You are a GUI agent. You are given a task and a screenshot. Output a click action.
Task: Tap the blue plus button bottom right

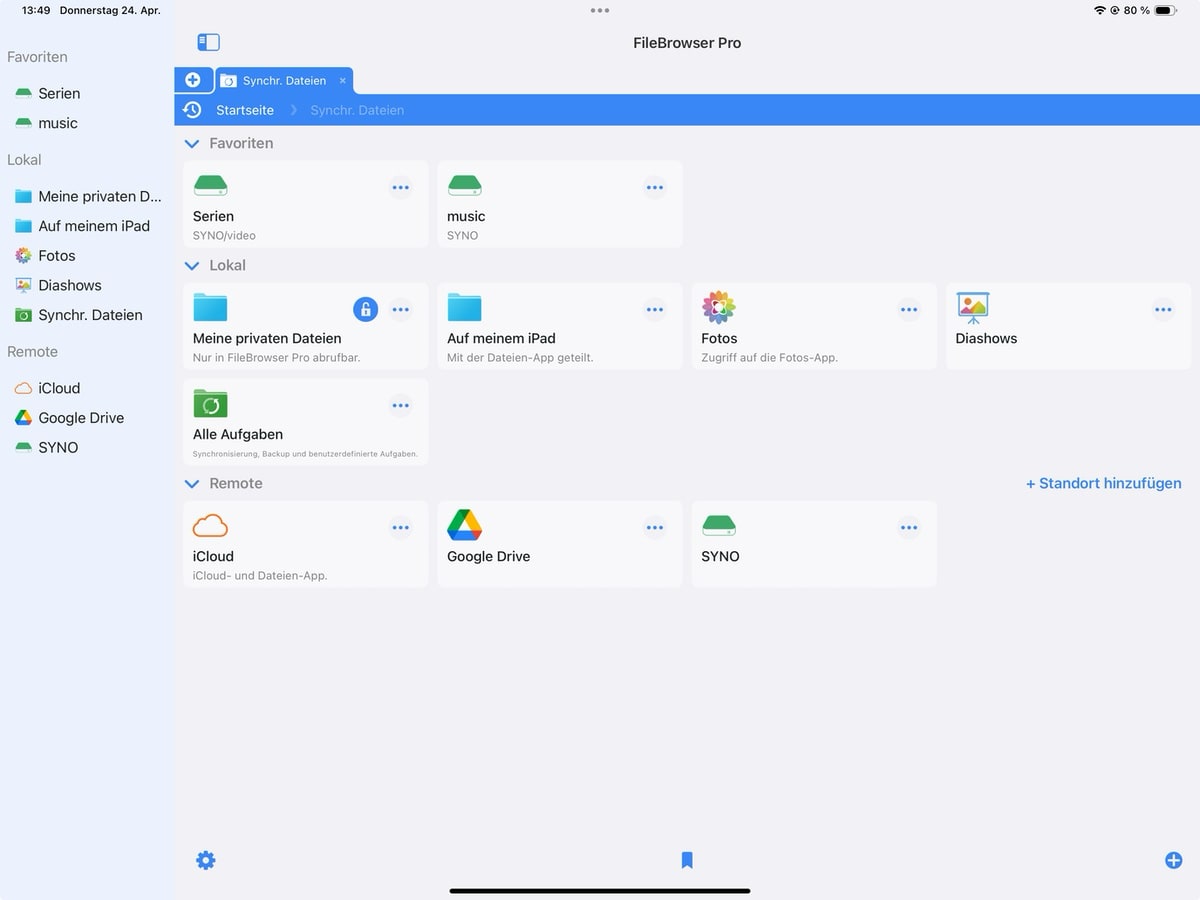1173,860
